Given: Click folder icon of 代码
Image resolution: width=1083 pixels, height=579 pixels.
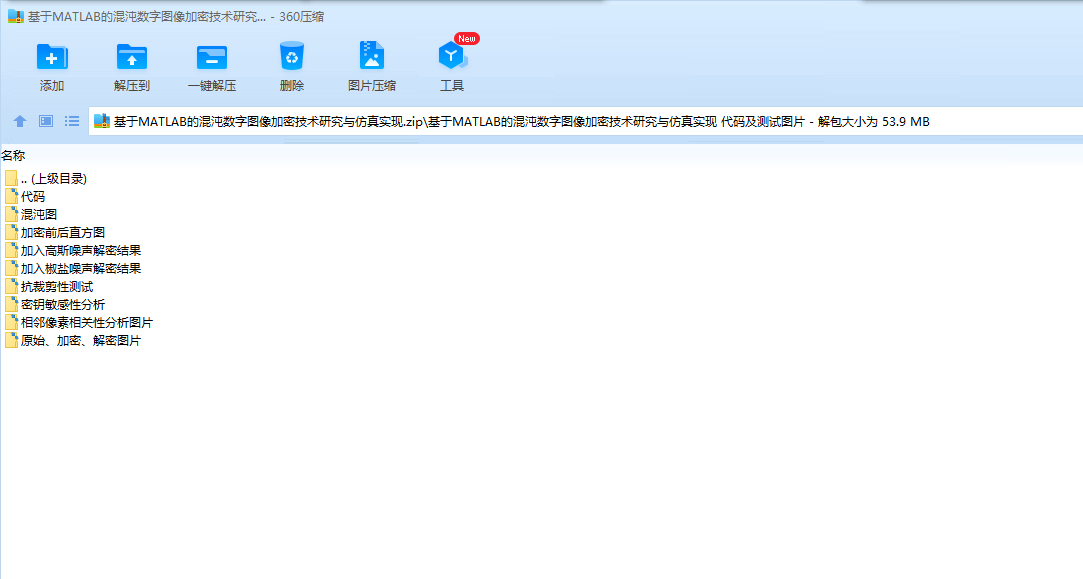Looking at the screenshot, I should (11, 196).
